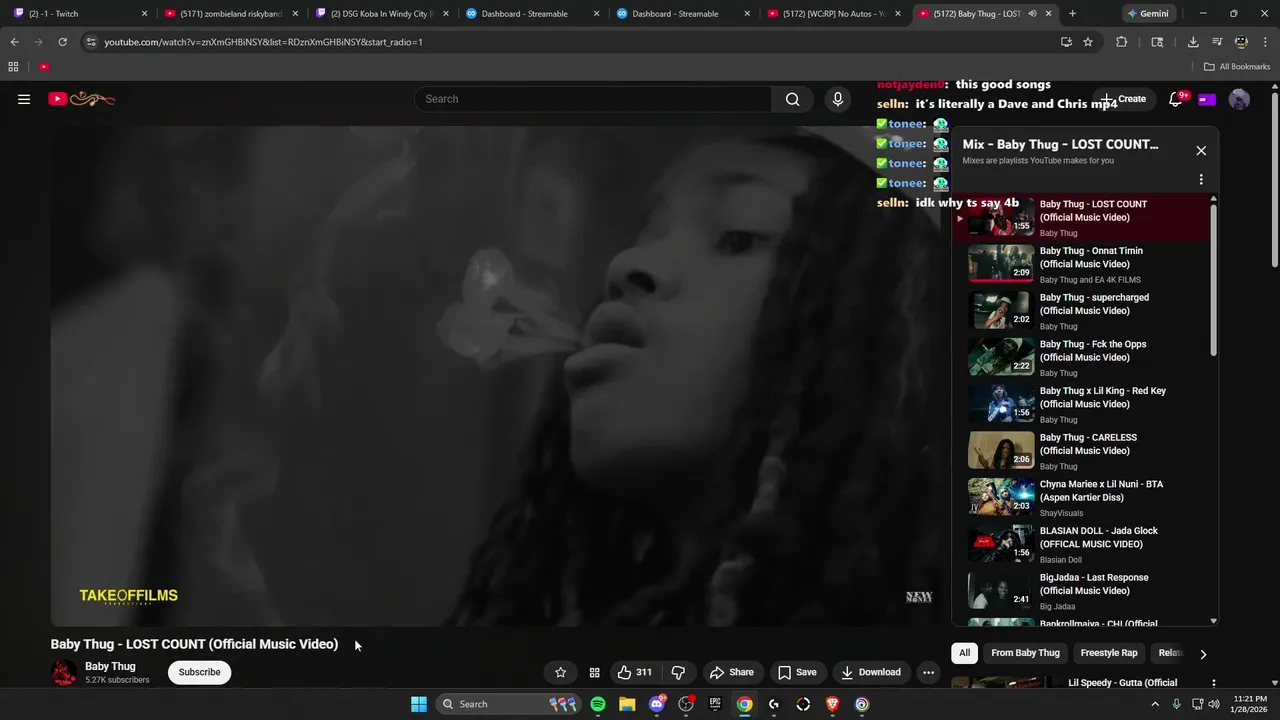This screenshot has height=720, width=1280.
Task: Switch to the (2) -1 - Twitch tab
Action: (80, 14)
